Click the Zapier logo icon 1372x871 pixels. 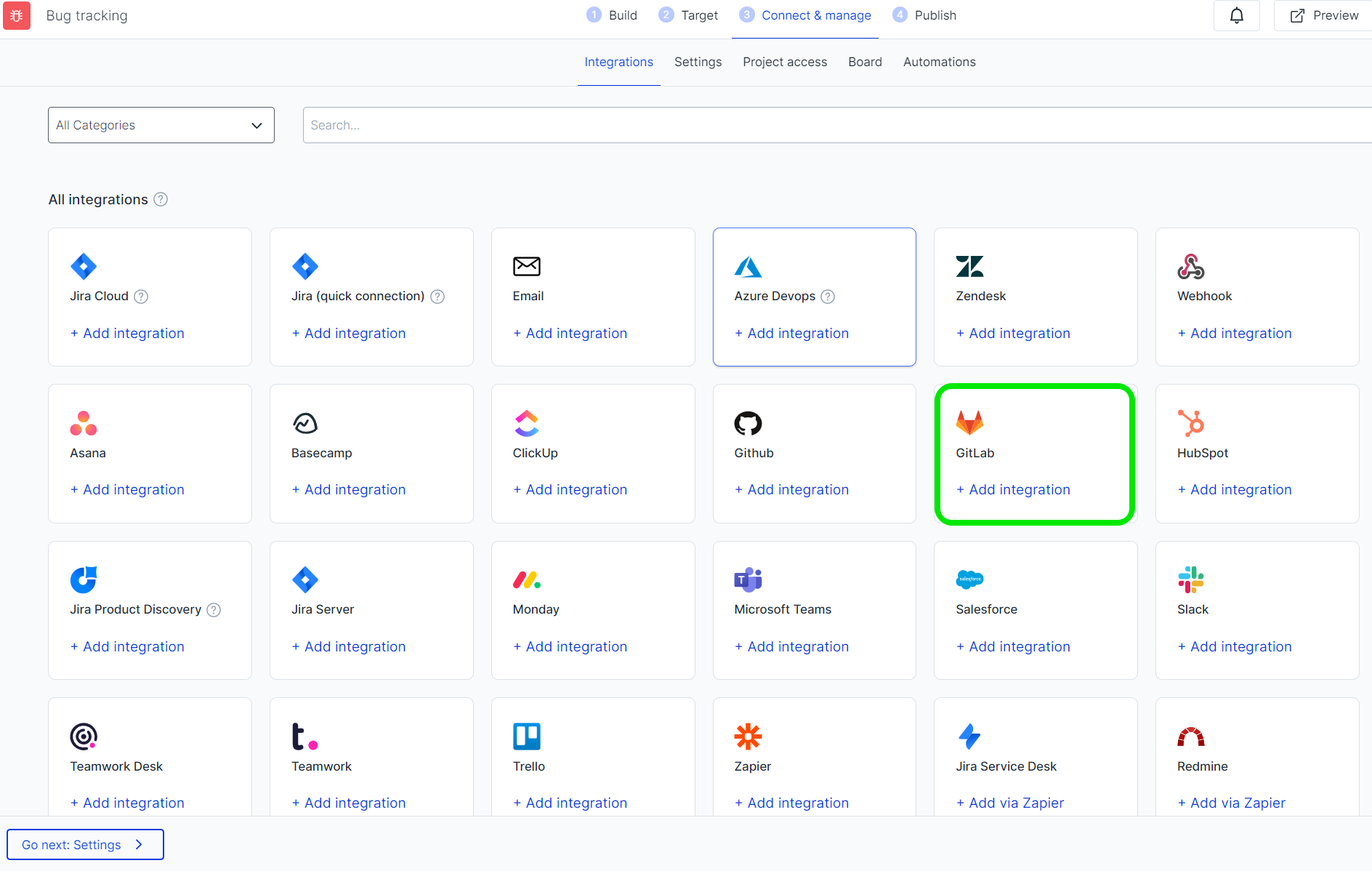click(748, 736)
